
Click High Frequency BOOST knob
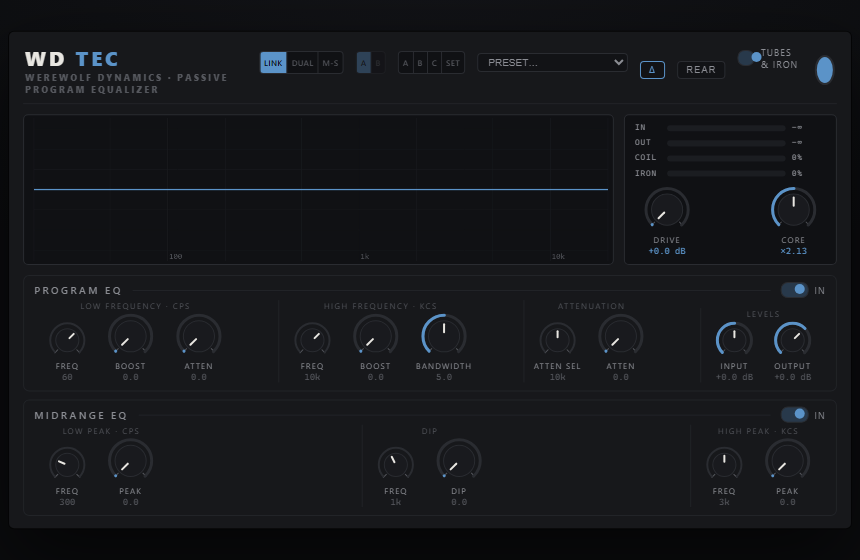[x=376, y=336]
